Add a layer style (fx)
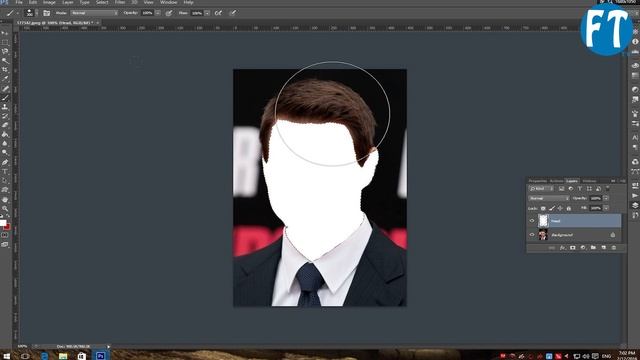 (562, 248)
